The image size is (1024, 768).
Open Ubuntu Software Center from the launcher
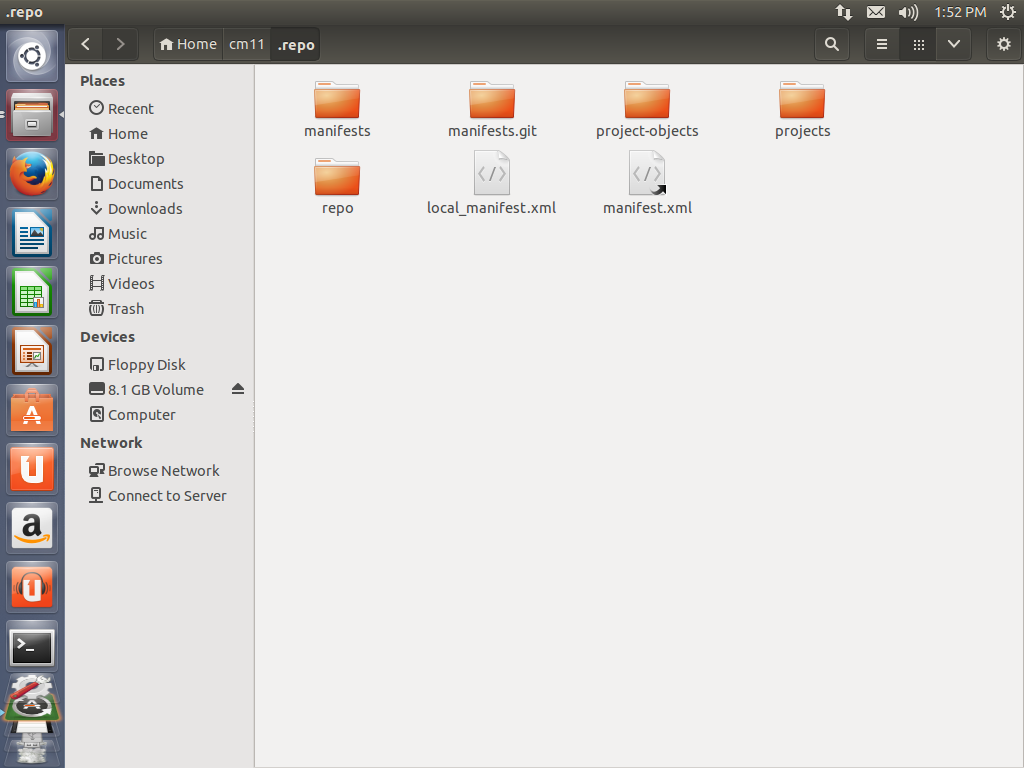tap(32, 410)
